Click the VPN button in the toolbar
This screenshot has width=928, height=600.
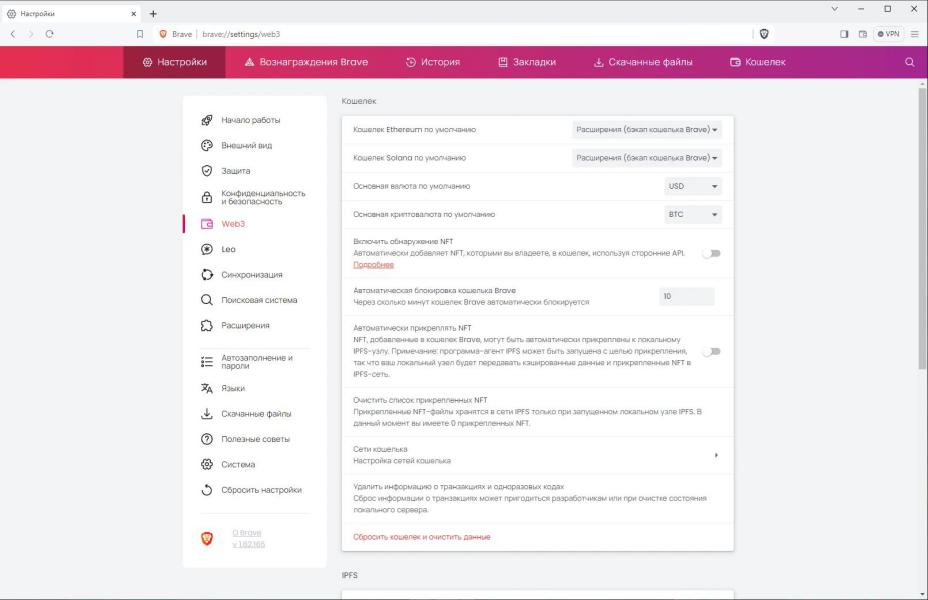pyautogui.click(x=888, y=34)
